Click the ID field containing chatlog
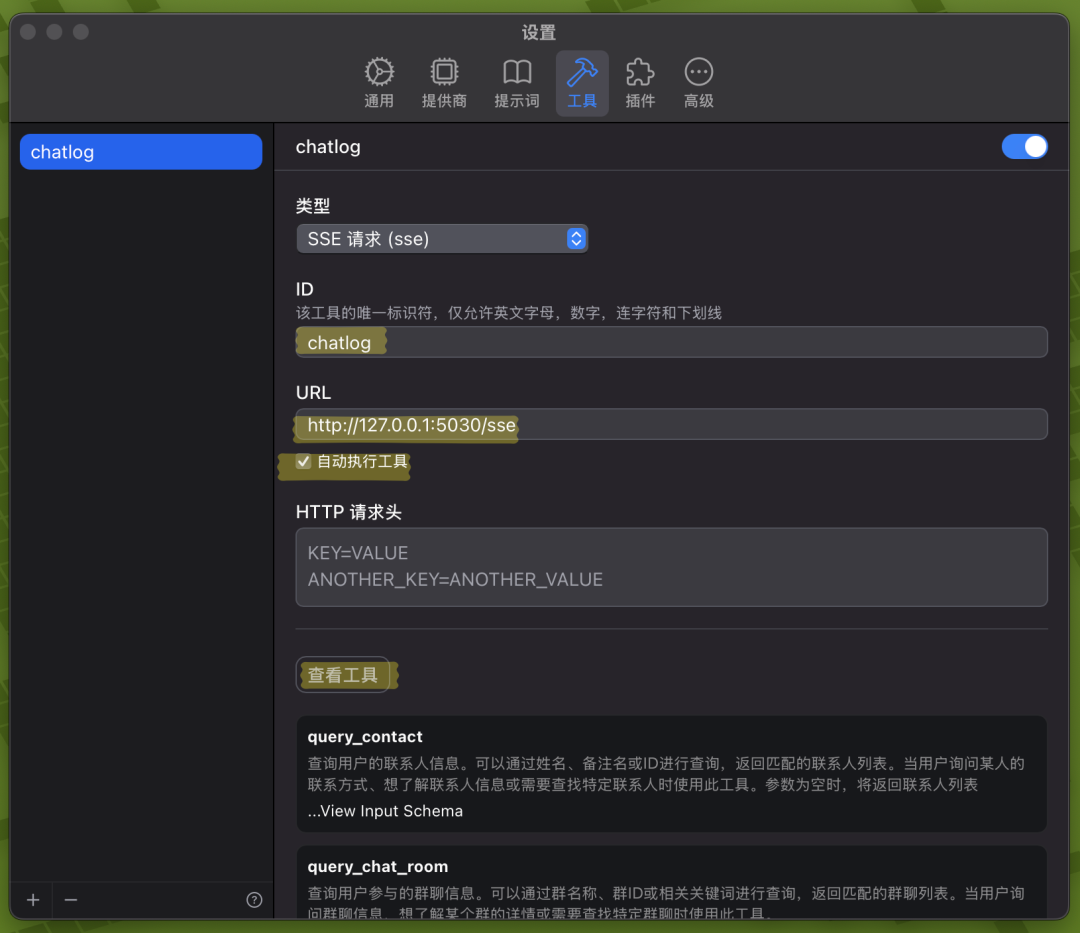This screenshot has width=1080, height=933. click(x=670, y=342)
